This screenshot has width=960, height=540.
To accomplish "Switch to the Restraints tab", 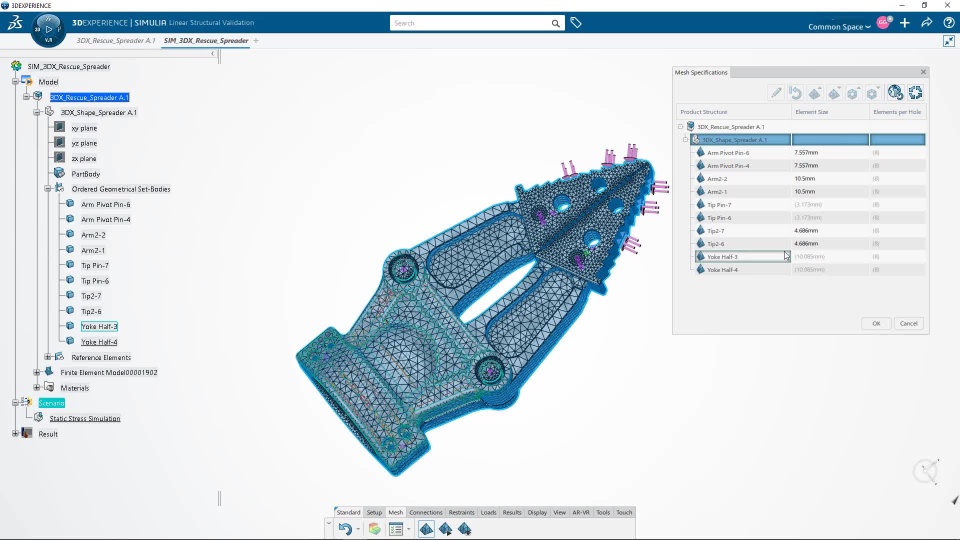I will [x=461, y=512].
